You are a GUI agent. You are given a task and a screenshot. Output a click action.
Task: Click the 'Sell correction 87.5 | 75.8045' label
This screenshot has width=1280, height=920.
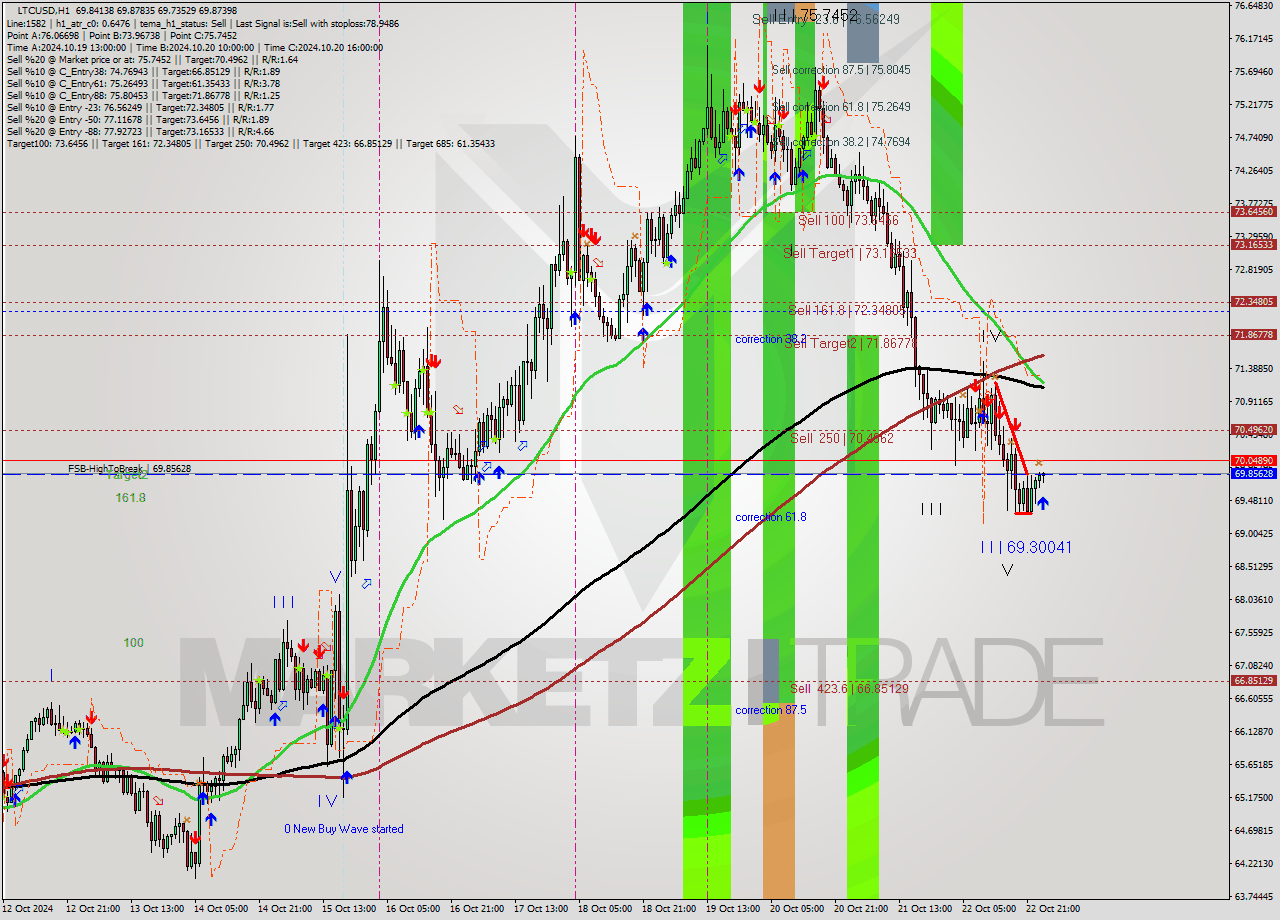point(841,70)
